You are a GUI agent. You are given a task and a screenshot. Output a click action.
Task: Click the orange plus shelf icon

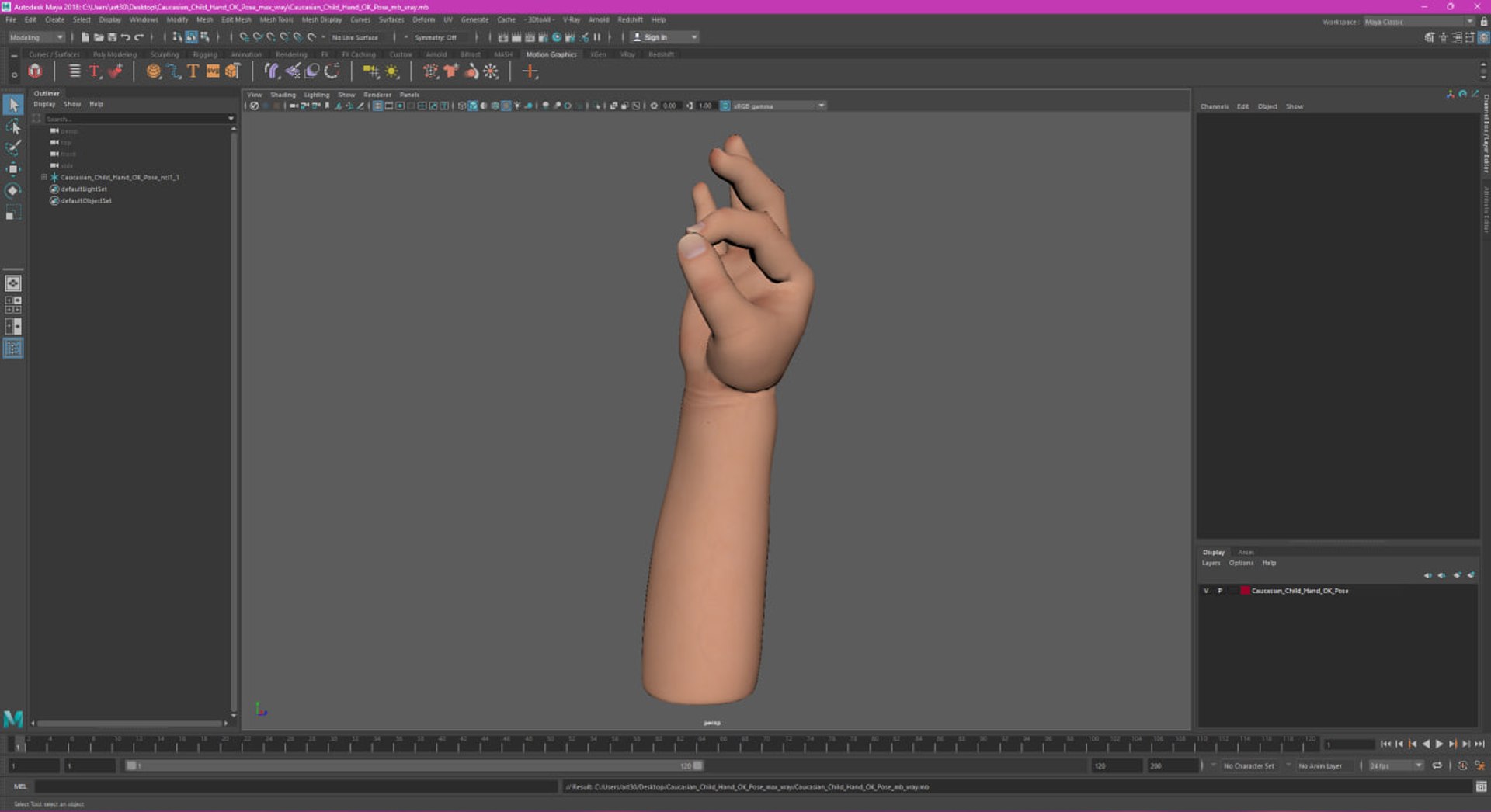coord(530,71)
